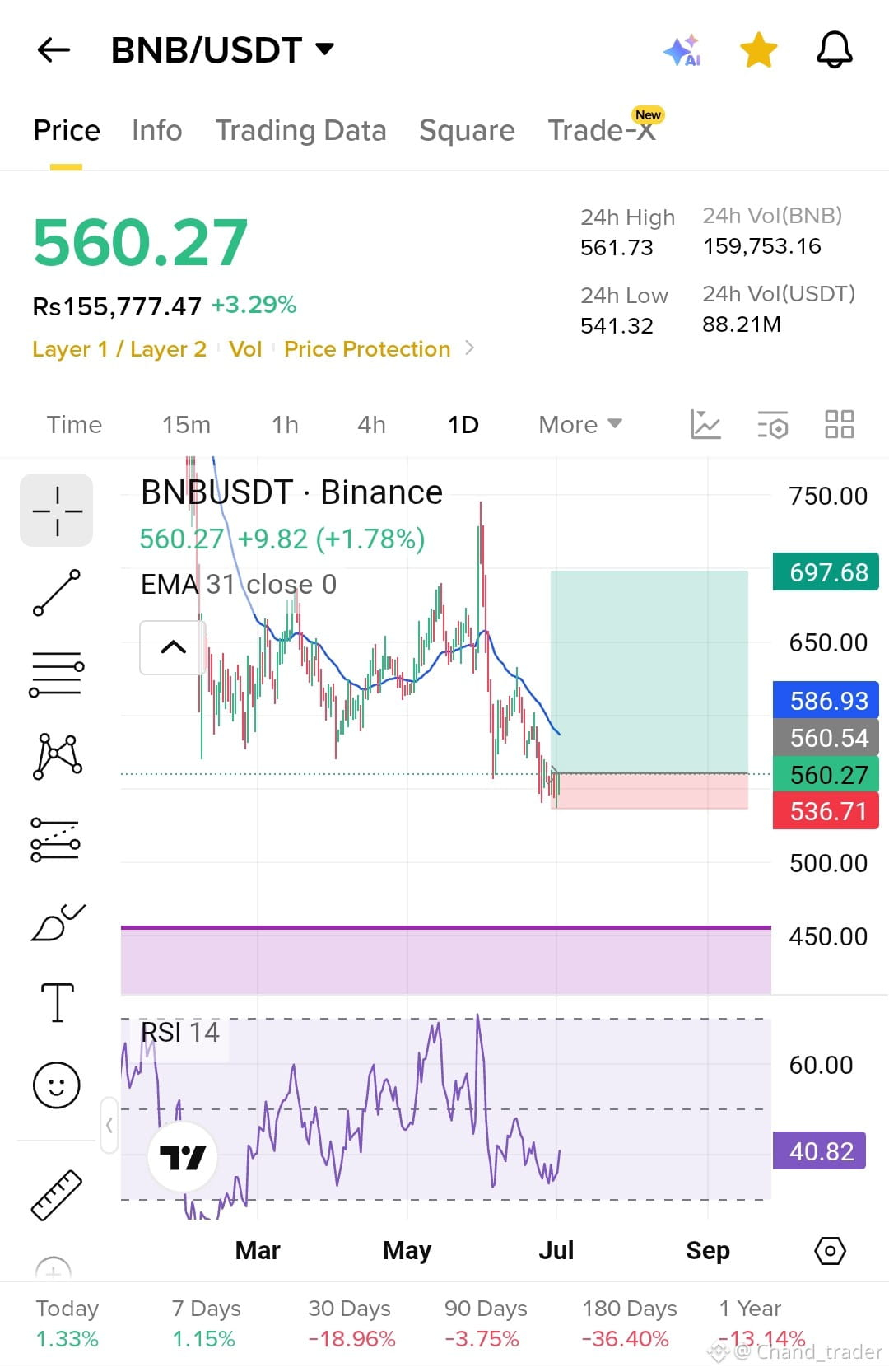Collapse the indicator legend chevron
The image size is (889, 1372).
coord(173,647)
